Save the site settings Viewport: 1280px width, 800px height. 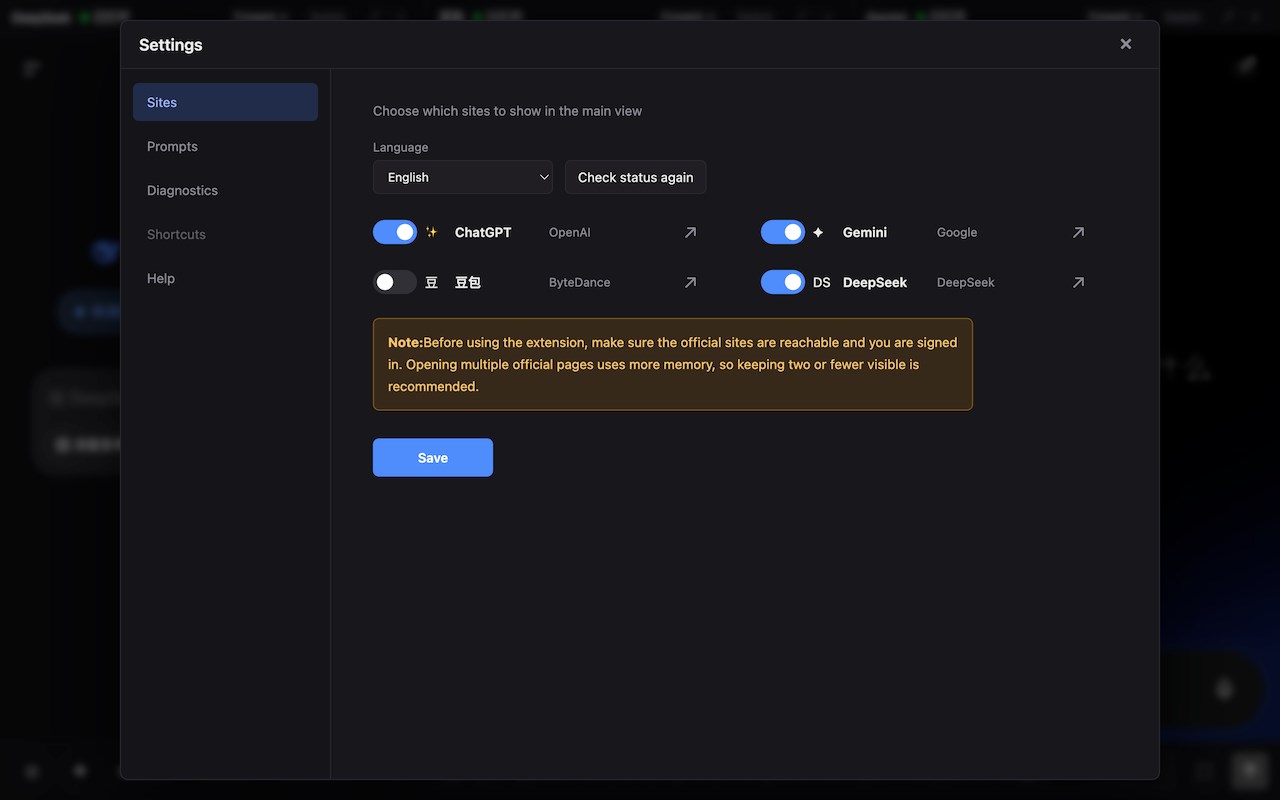[433, 457]
